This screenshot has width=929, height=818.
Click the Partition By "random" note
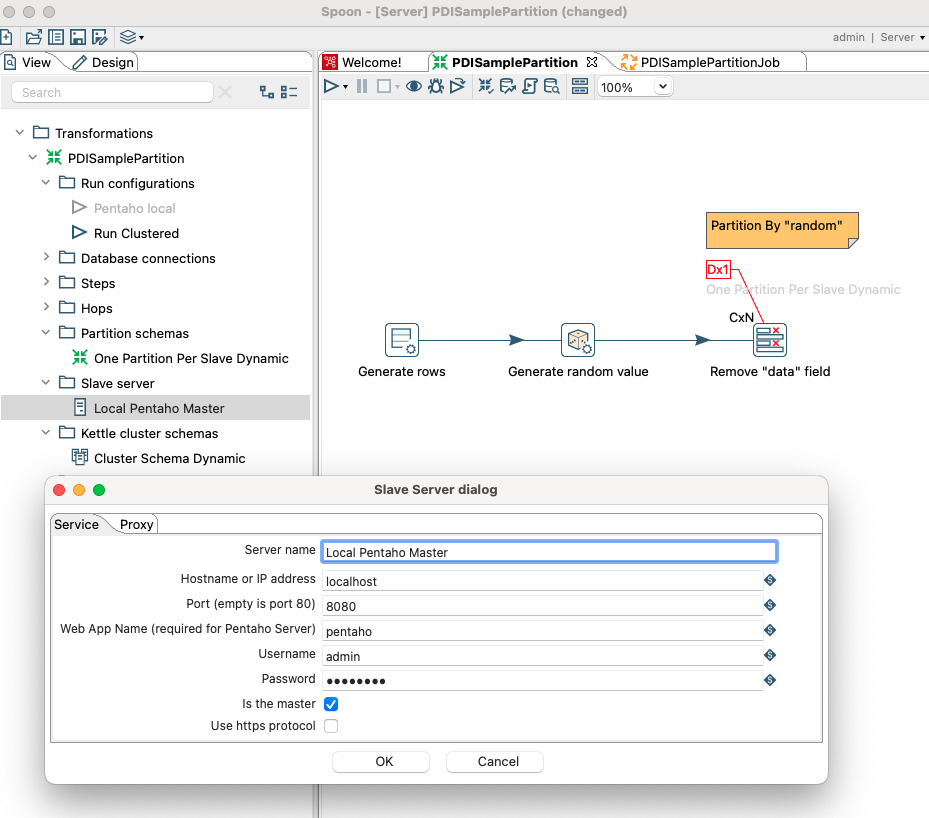click(782, 230)
